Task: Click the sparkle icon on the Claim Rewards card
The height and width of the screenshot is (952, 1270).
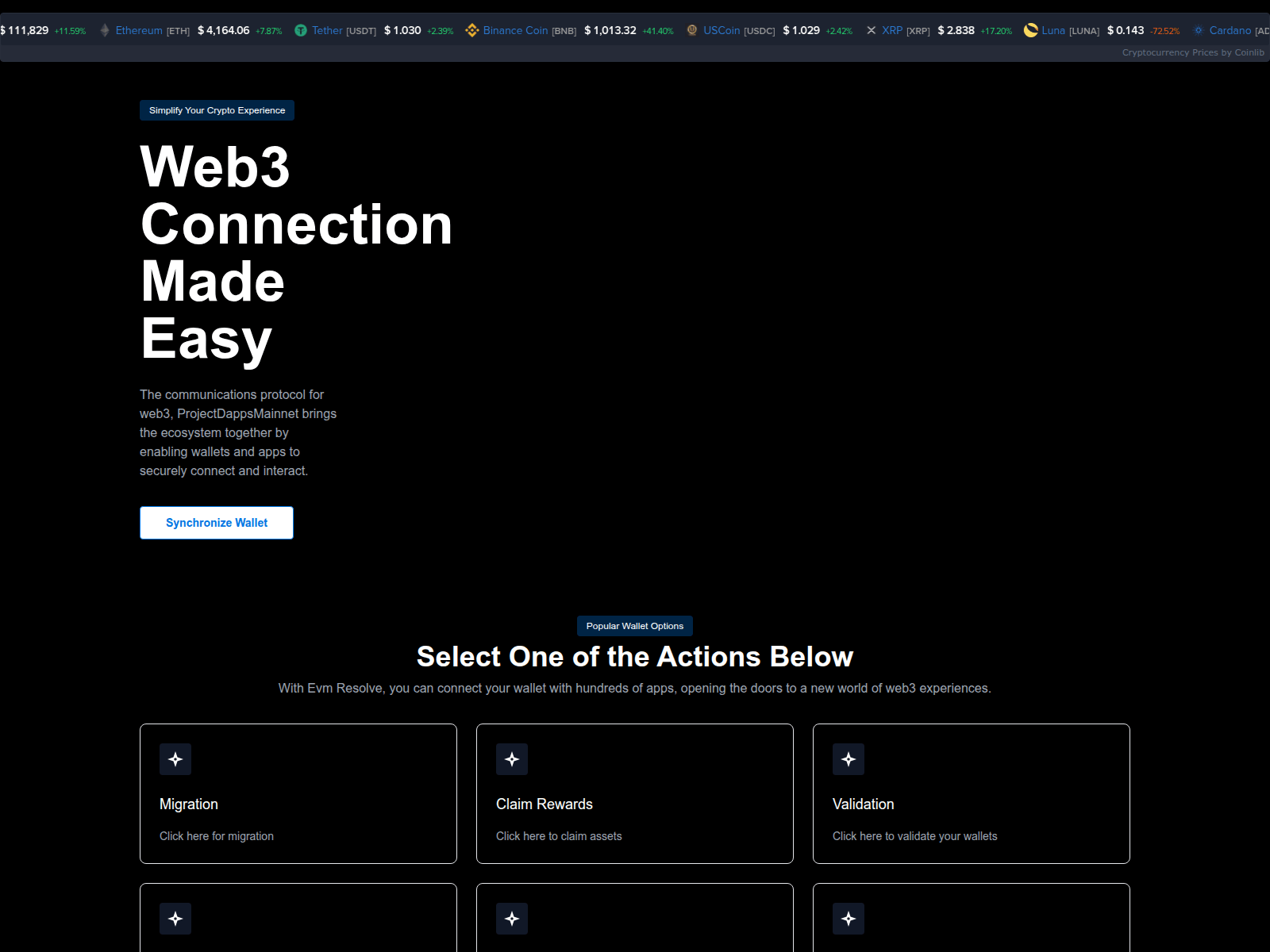Action: (x=512, y=759)
